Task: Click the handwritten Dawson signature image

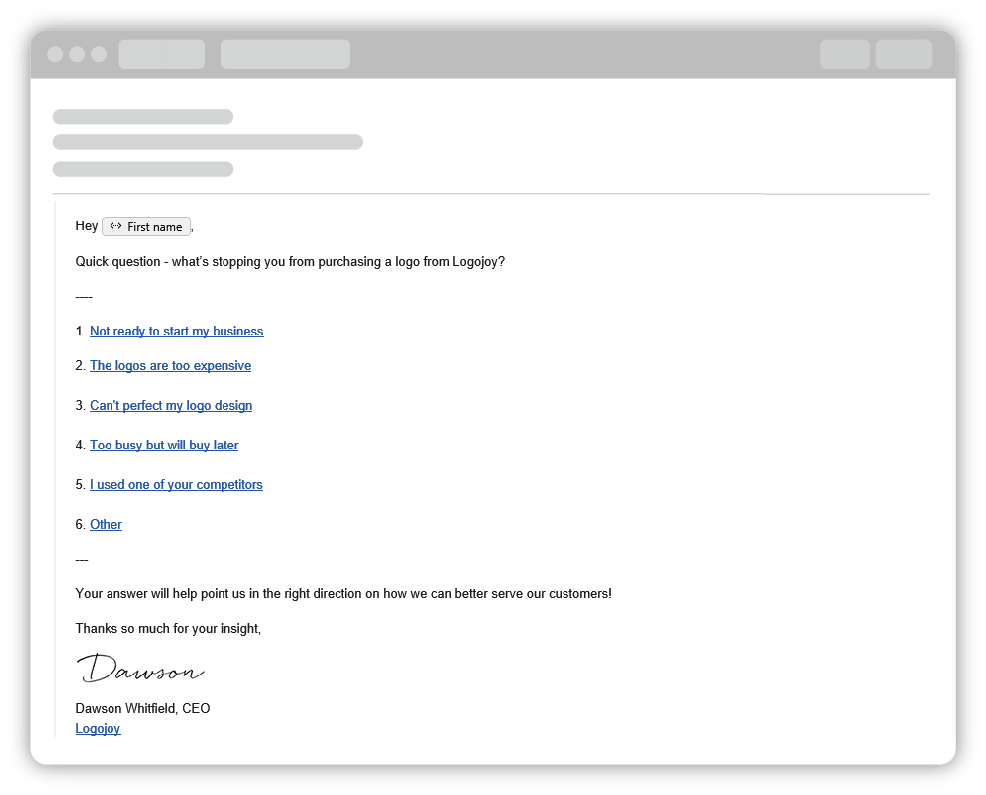Action: coord(140,669)
